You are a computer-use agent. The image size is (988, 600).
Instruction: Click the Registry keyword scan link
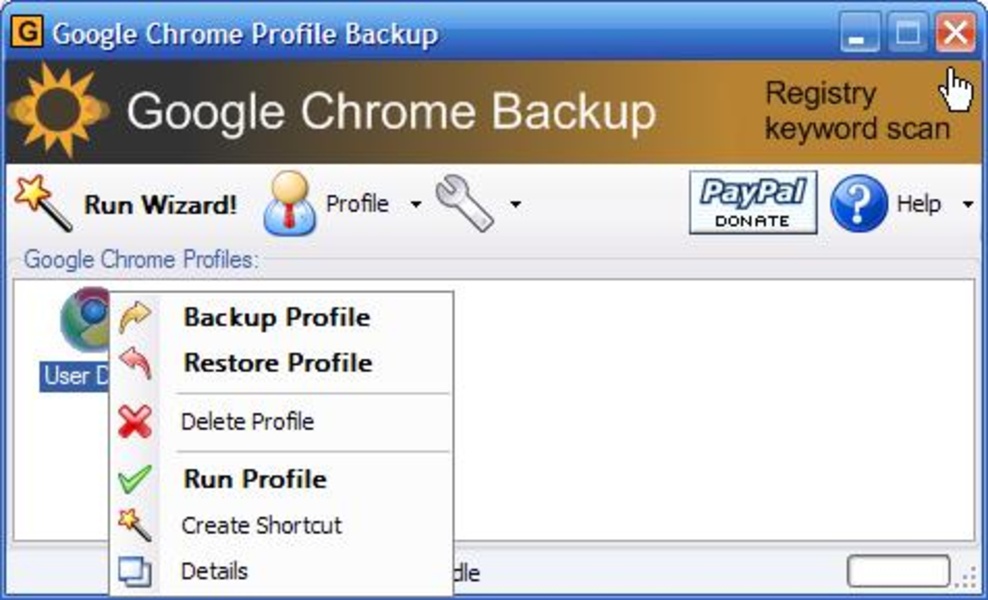point(856,111)
